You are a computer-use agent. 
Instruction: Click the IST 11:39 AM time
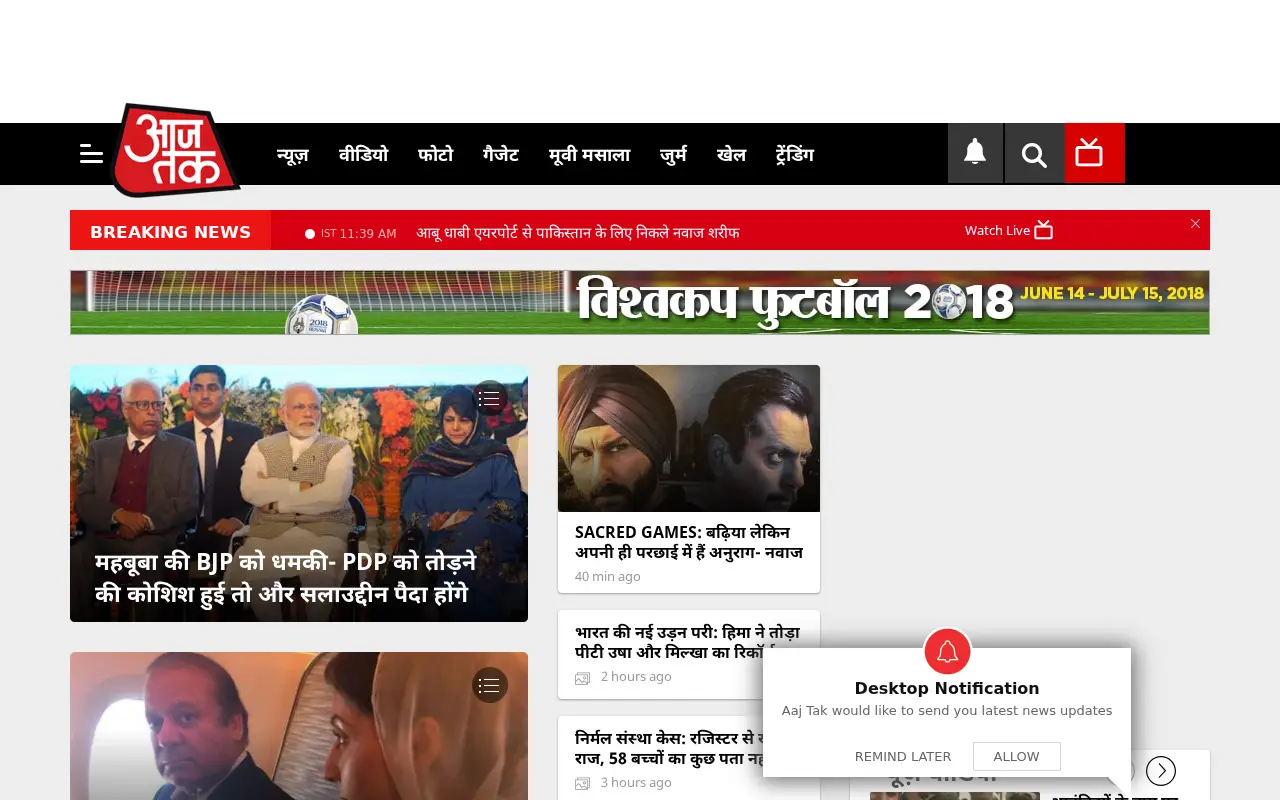(358, 233)
